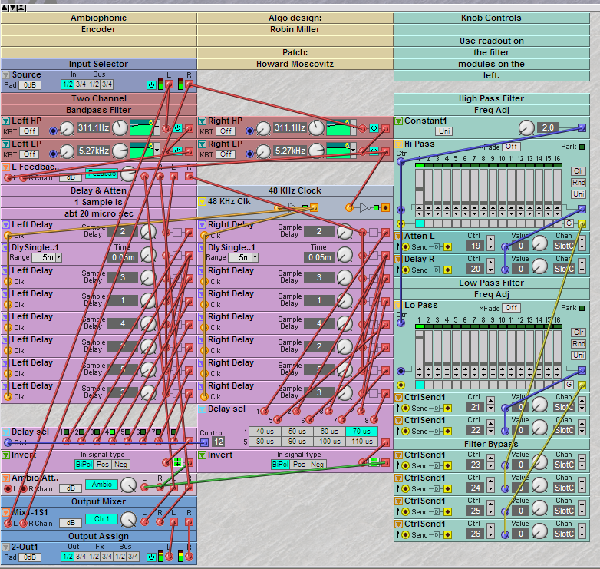
Task: Open the Atten L Chan Slot dropdown
Action: 563,245
